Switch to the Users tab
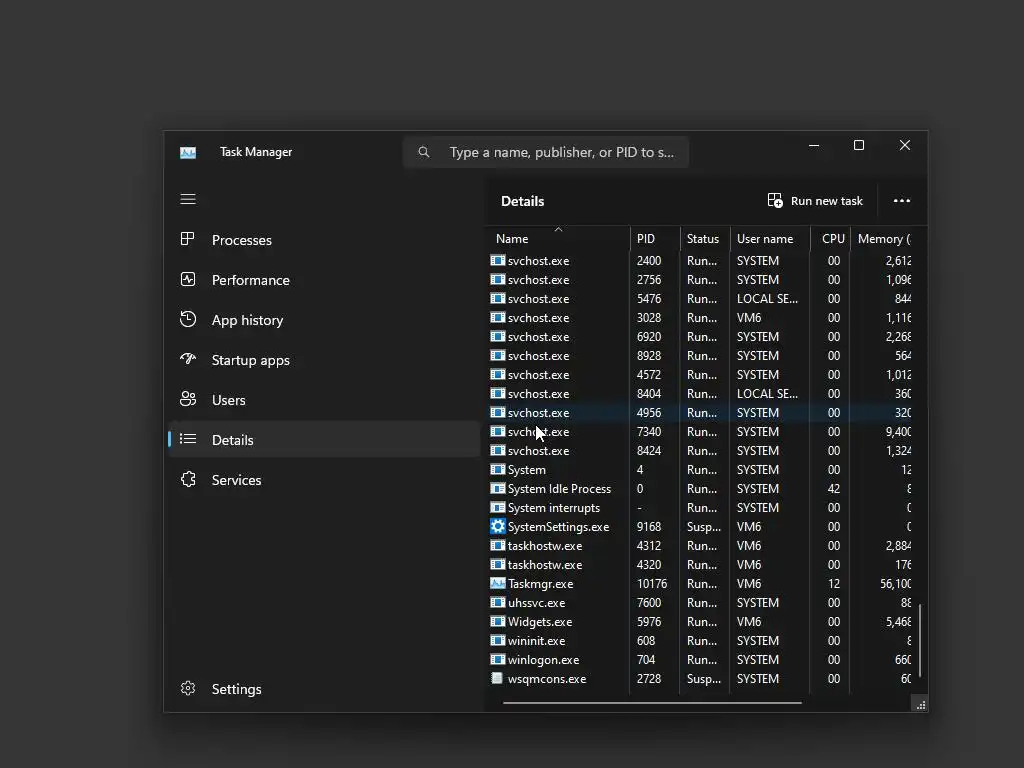This screenshot has width=1024, height=768. coord(324,400)
